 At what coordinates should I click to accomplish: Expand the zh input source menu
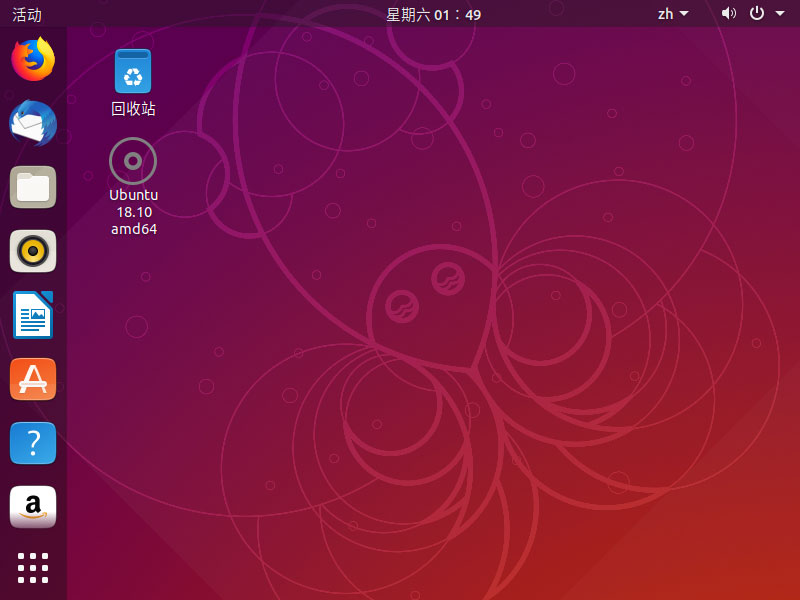click(x=668, y=14)
